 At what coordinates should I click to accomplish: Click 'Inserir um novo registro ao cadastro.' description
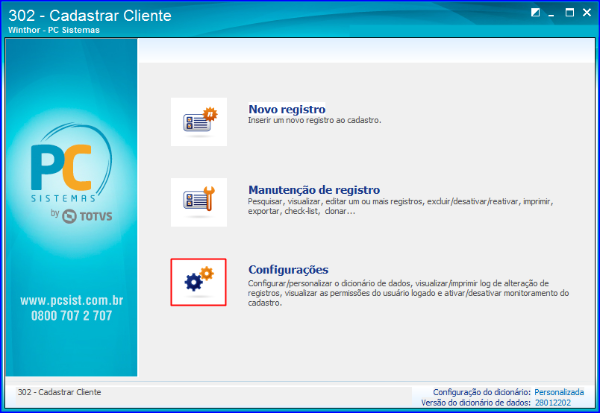coord(314,120)
